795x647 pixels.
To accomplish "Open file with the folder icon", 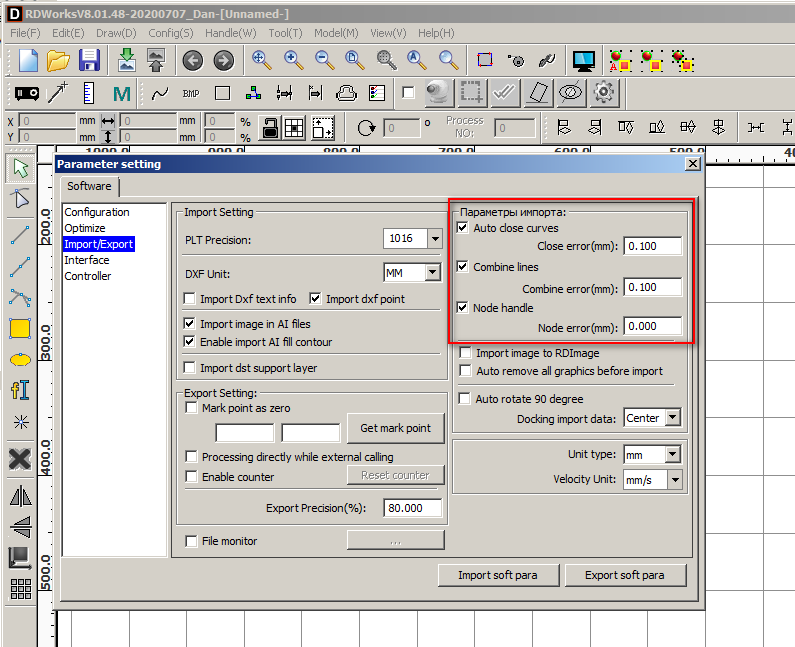I will (59, 60).
